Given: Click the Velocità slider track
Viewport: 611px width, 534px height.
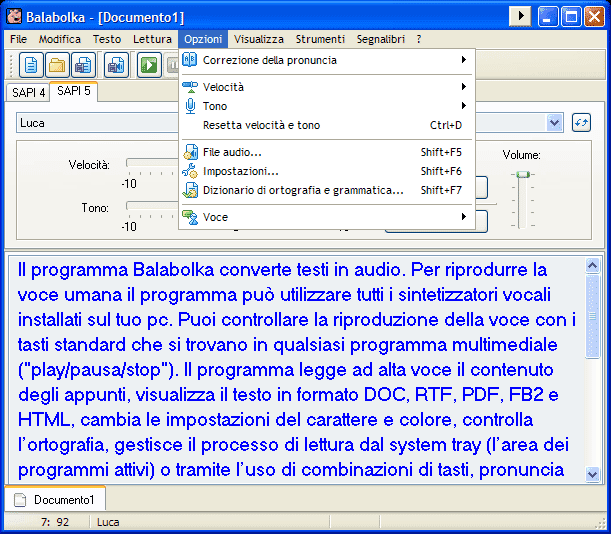Looking at the screenshot, I should coord(152,163).
